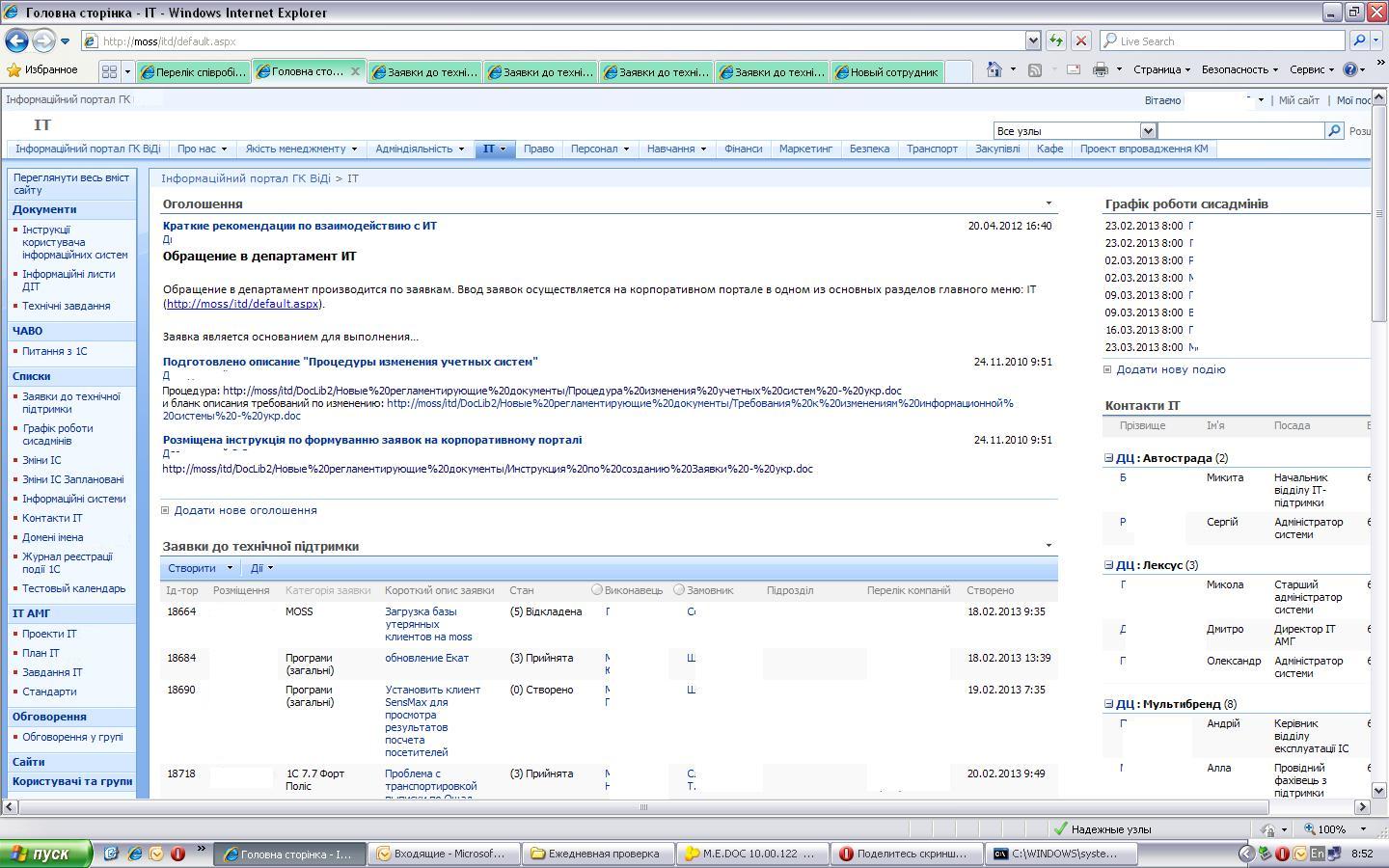The height and width of the screenshot is (868, 1389).
Task: Click the Print toolbar icon
Action: pos(1101,69)
